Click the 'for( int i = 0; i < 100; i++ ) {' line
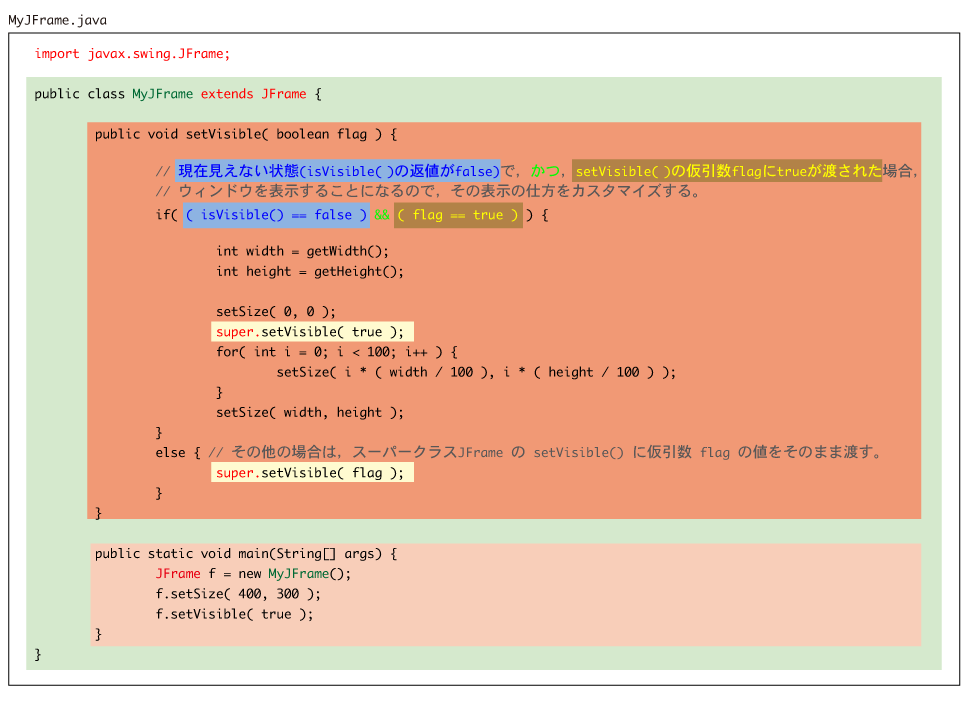This screenshot has width=973, height=704. [337, 352]
